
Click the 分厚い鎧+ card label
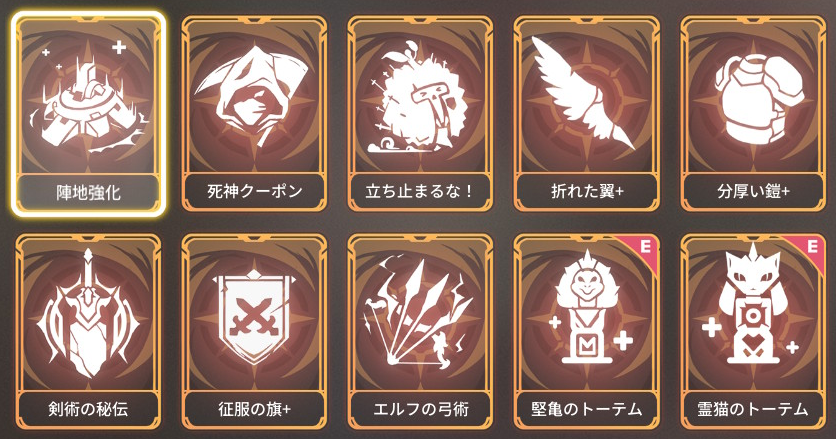tap(753, 191)
